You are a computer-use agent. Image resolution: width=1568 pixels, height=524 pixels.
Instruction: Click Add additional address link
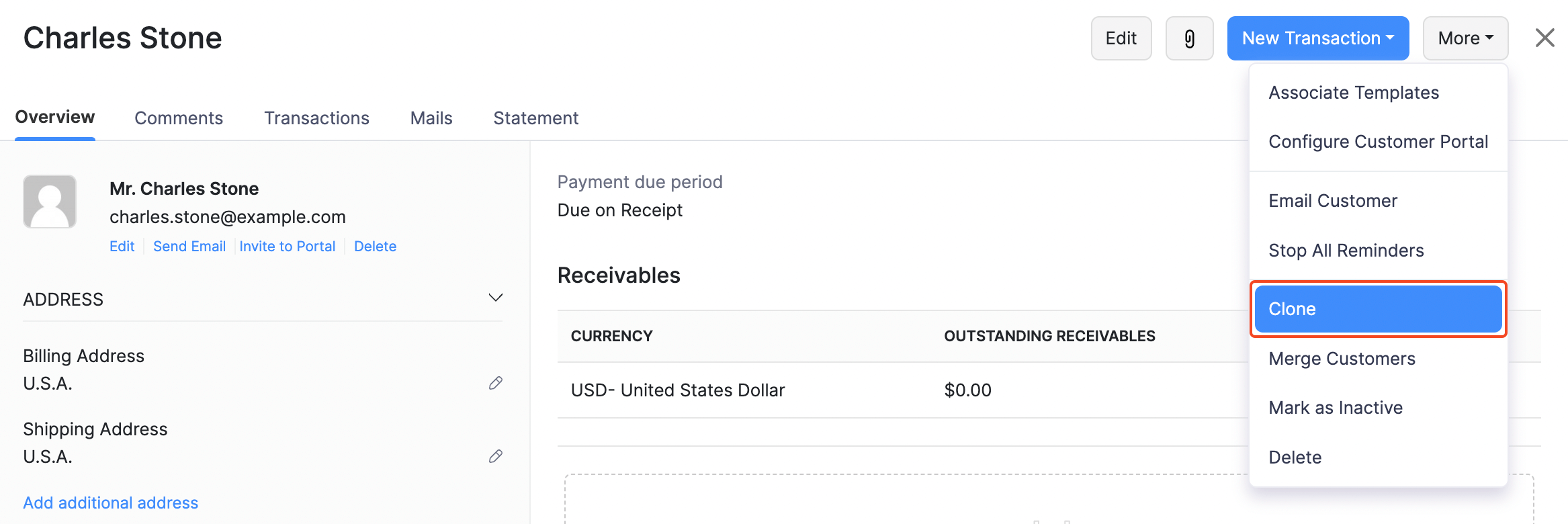[111, 503]
